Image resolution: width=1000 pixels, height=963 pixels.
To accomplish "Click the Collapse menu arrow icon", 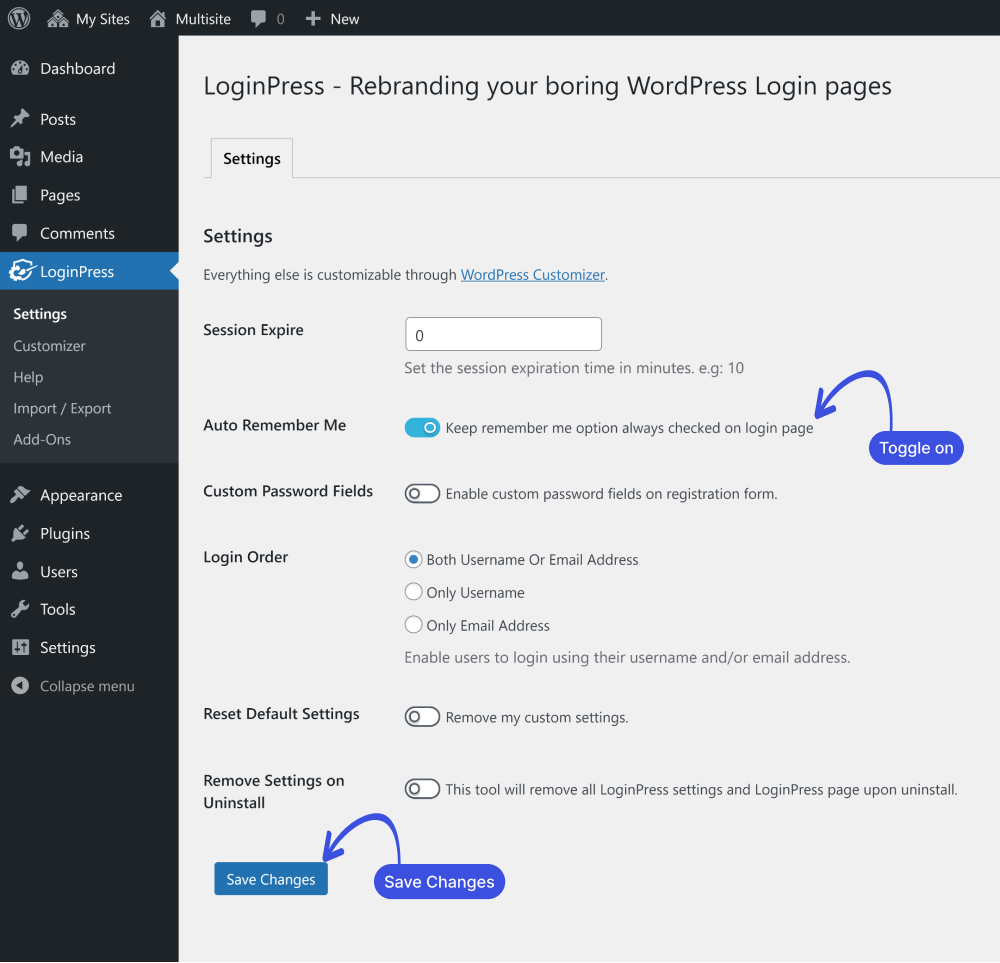I will 20,686.
